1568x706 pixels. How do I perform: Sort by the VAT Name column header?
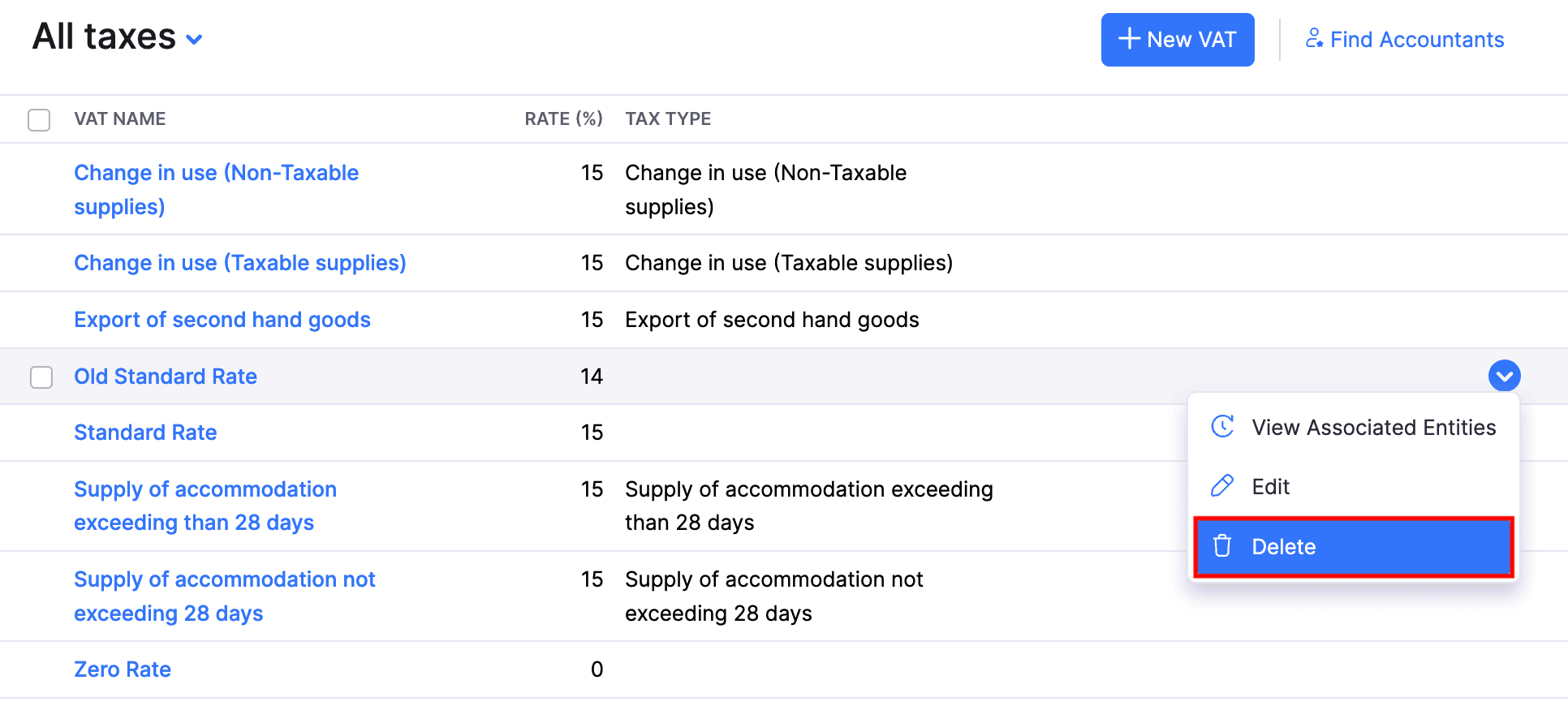(x=120, y=119)
